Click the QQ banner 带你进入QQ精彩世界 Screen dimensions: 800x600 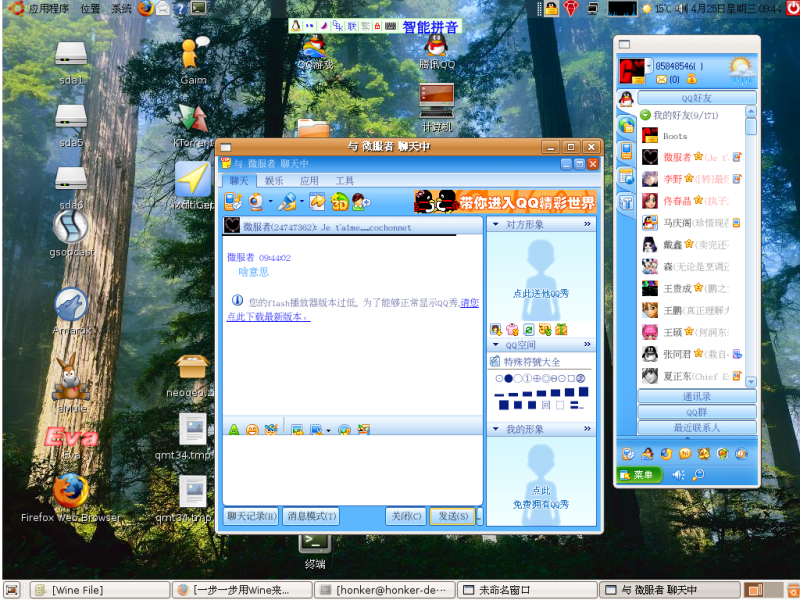point(505,202)
